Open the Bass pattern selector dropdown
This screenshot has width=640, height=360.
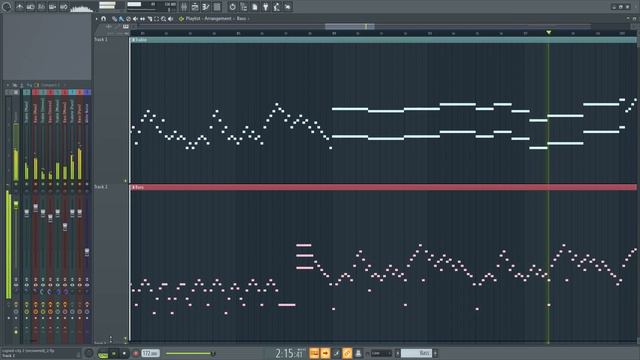point(416,353)
